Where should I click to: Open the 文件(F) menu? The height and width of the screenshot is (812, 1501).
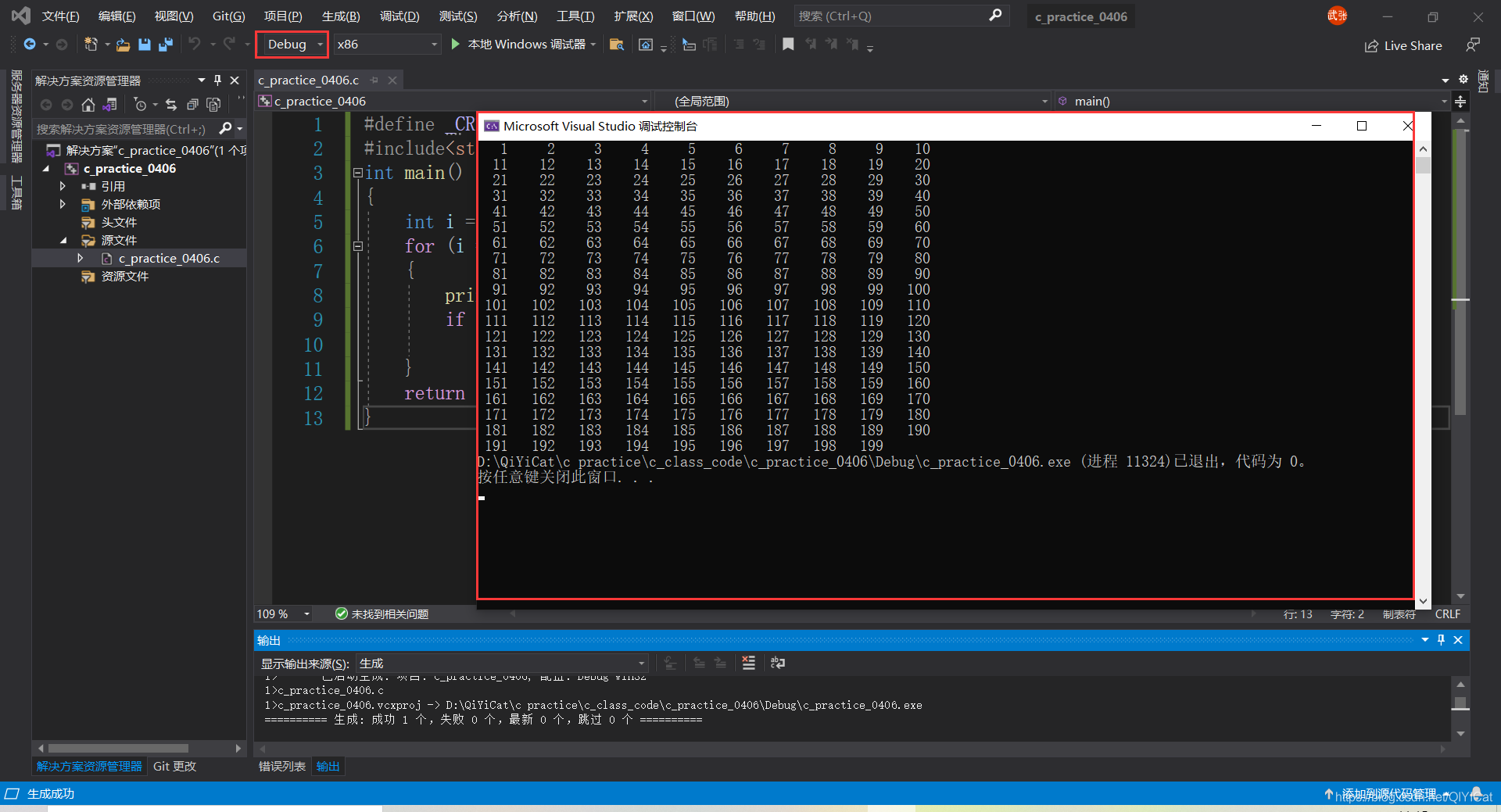click(61, 16)
